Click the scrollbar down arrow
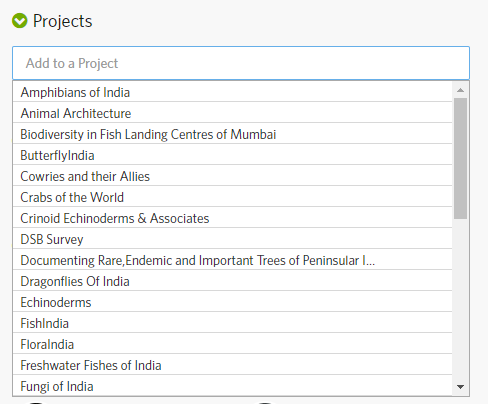Image resolution: width=488 pixels, height=404 pixels. pyautogui.click(x=460, y=387)
